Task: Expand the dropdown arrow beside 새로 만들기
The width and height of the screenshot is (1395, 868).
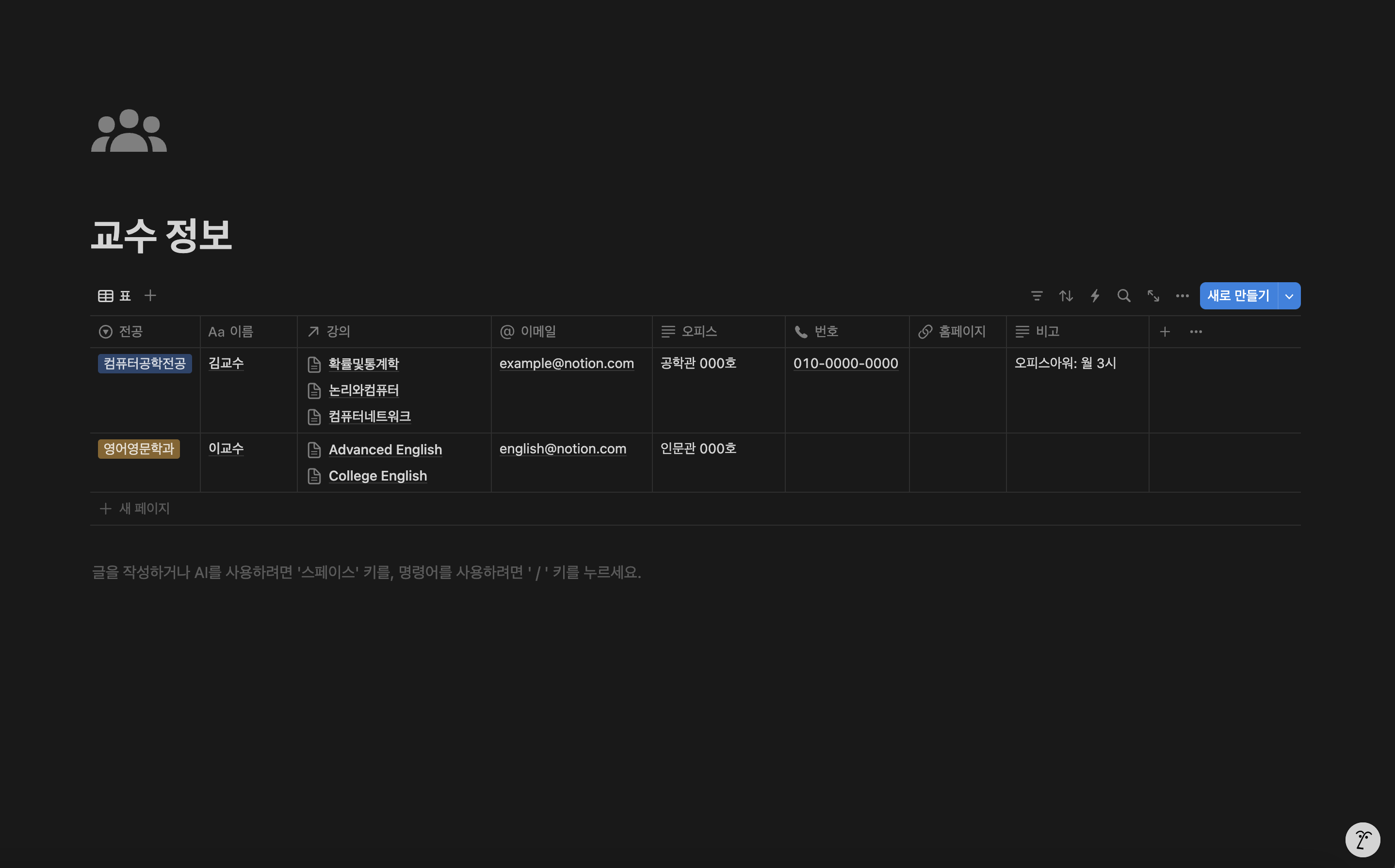Action: (x=1289, y=296)
